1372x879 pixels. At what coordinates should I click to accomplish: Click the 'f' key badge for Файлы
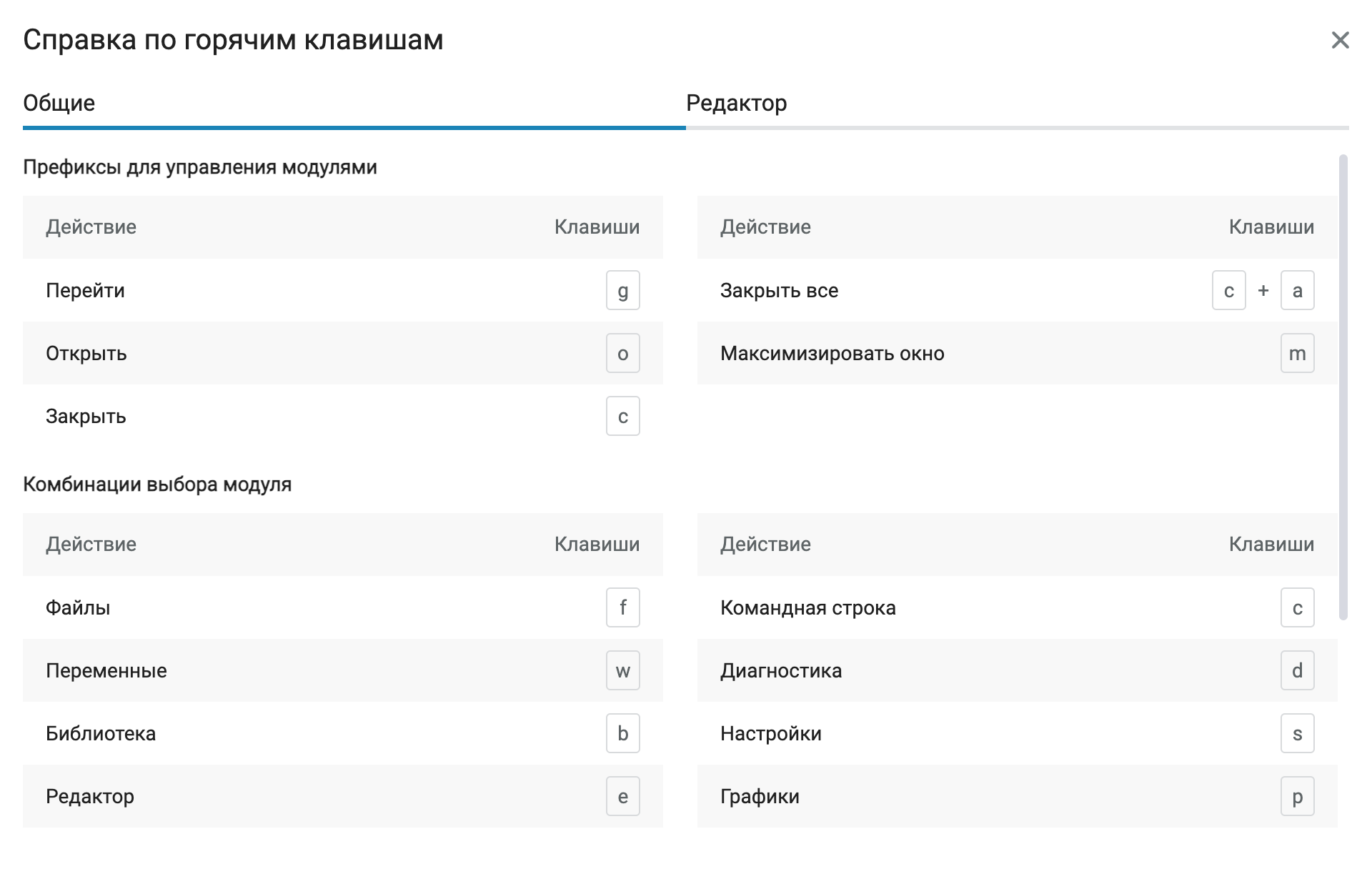tap(622, 607)
